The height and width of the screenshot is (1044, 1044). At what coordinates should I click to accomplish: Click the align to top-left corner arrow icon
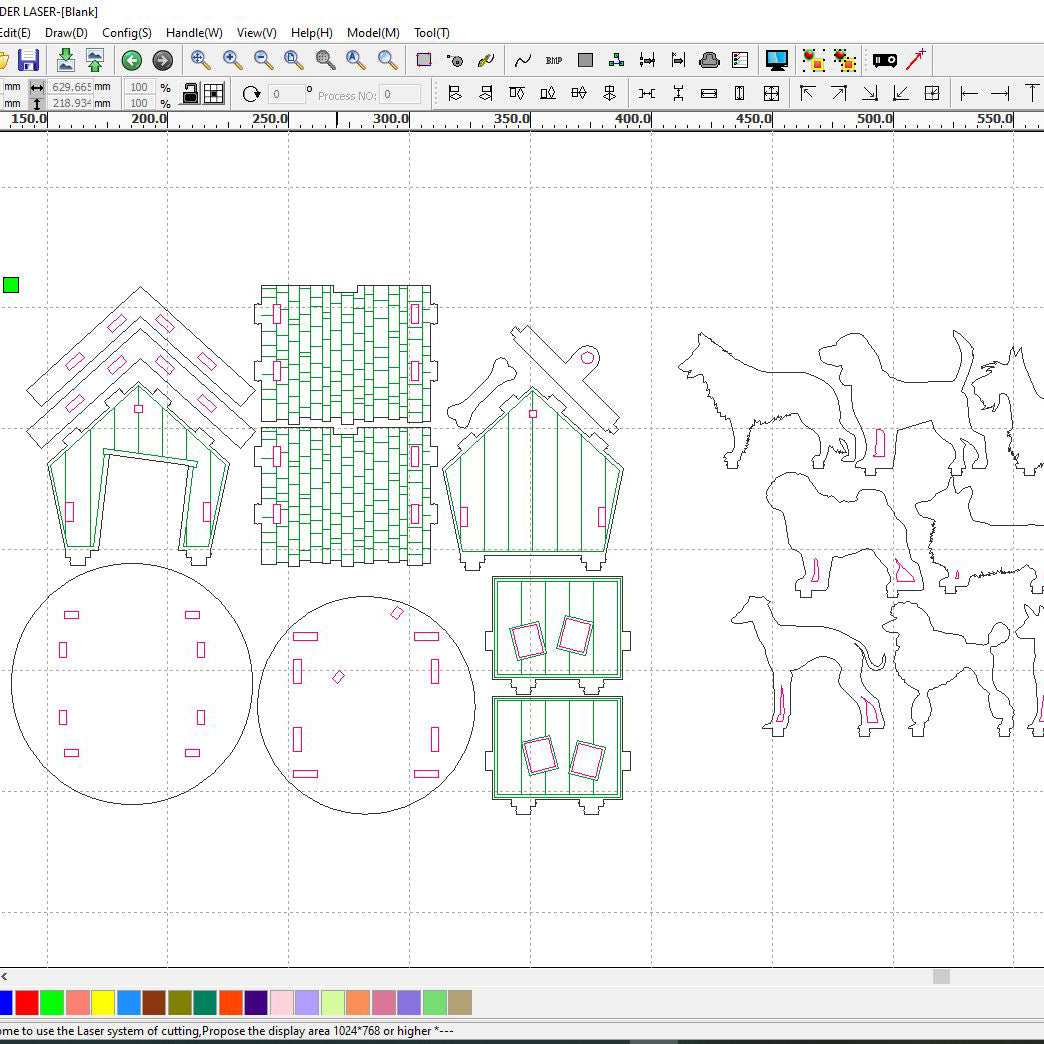(x=807, y=94)
